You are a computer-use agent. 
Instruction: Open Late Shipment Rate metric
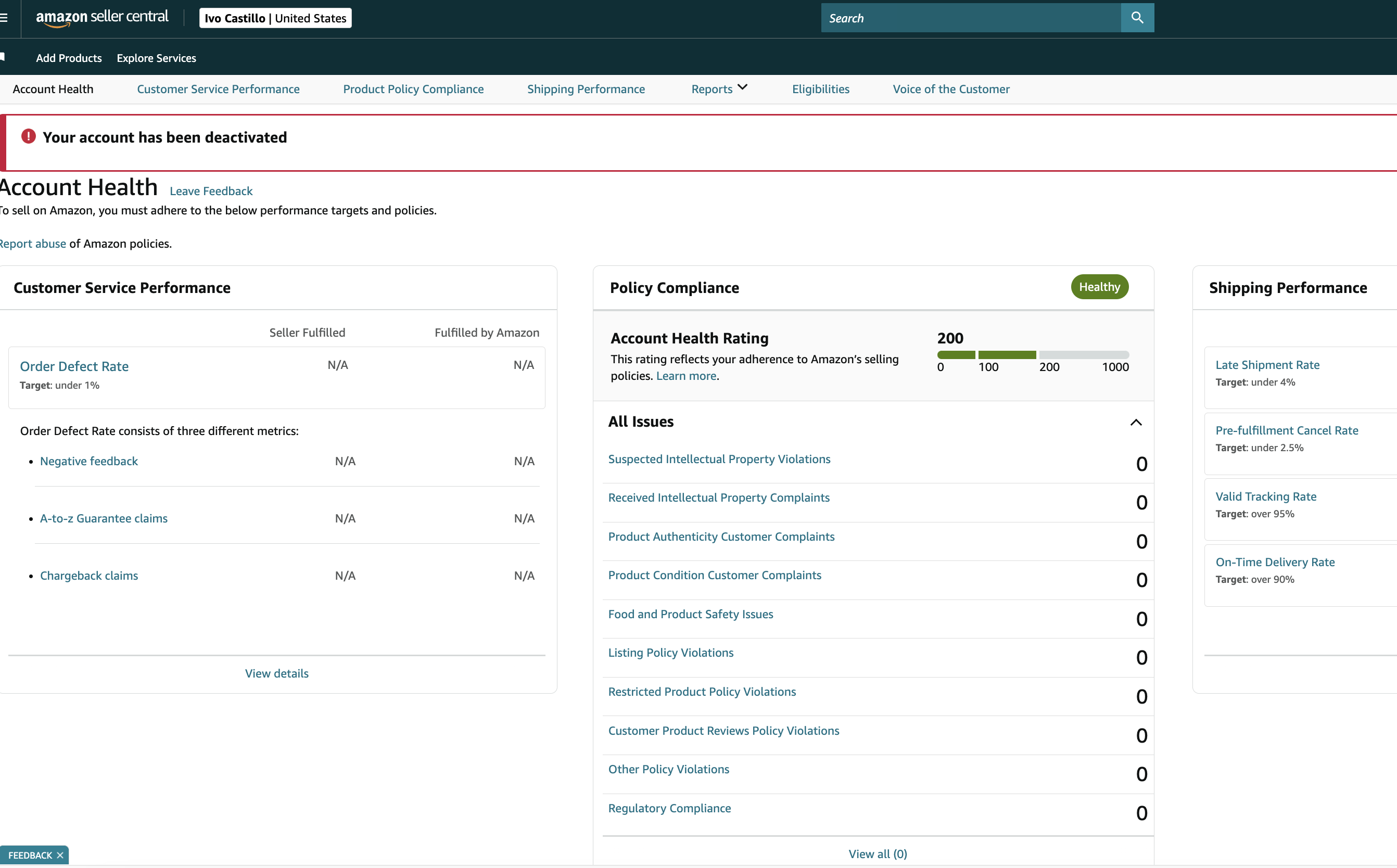1267,365
